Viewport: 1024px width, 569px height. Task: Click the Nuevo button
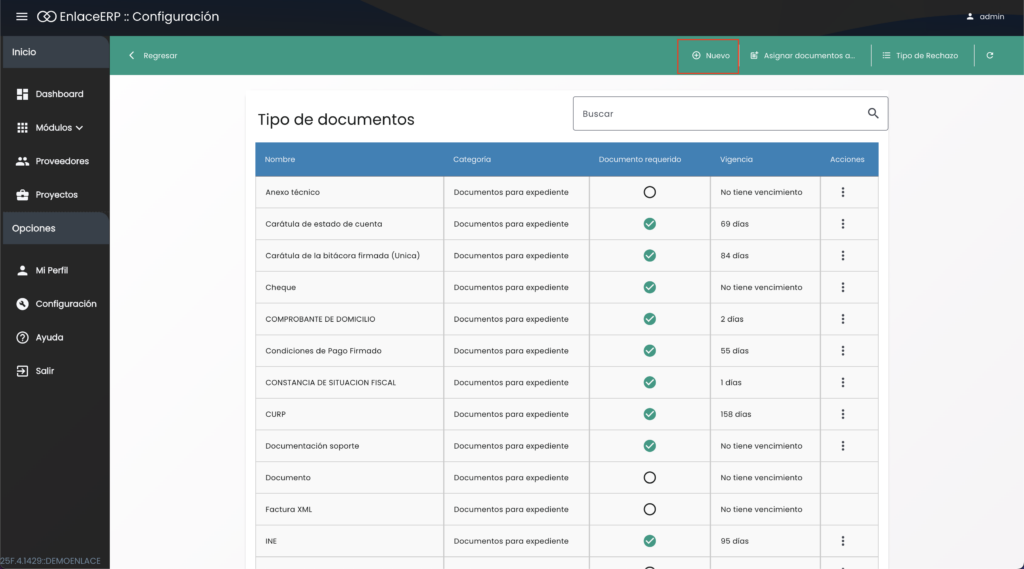(x=709, y=56)
